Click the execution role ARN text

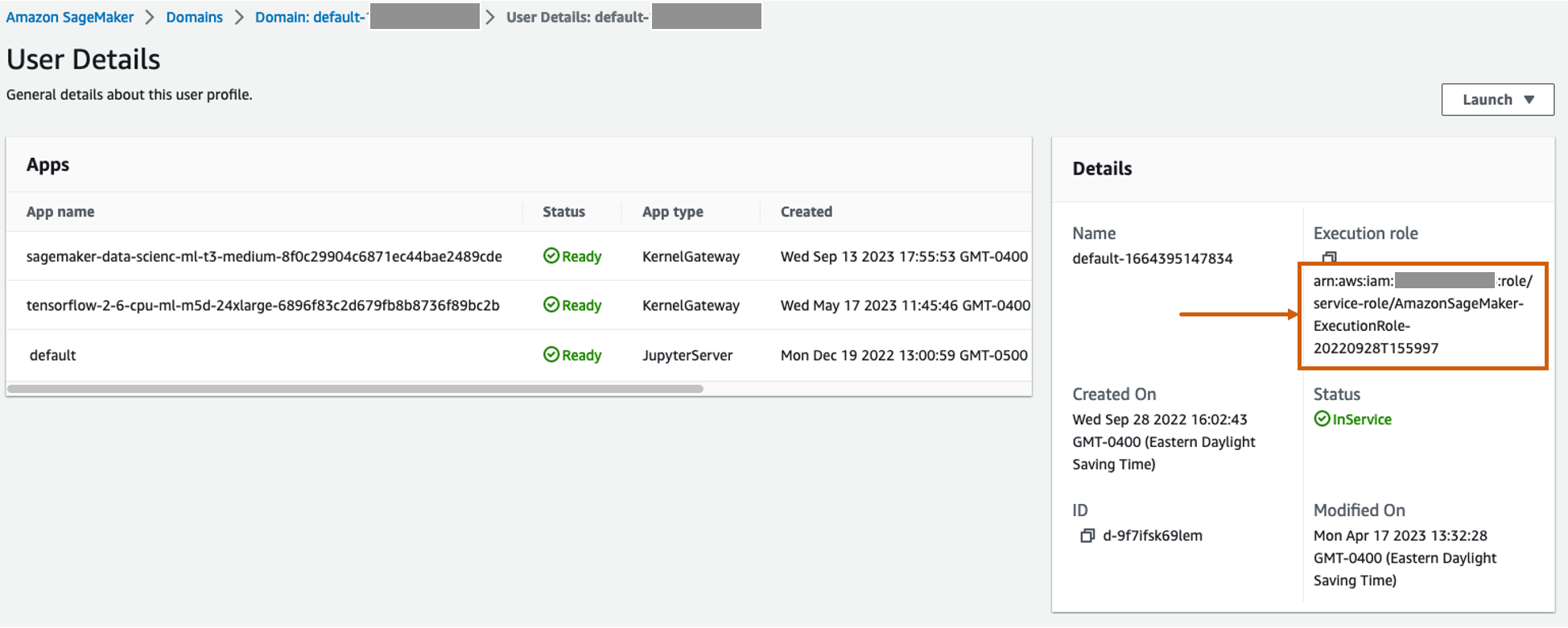(1422, 315)
